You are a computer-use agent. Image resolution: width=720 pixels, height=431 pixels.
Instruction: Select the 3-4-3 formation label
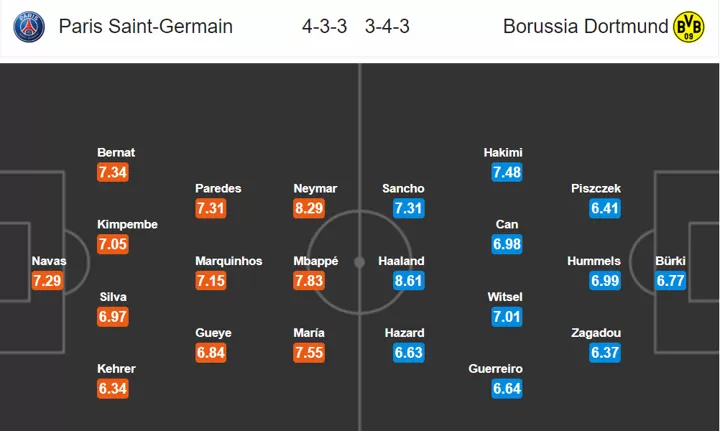(387, 27)
